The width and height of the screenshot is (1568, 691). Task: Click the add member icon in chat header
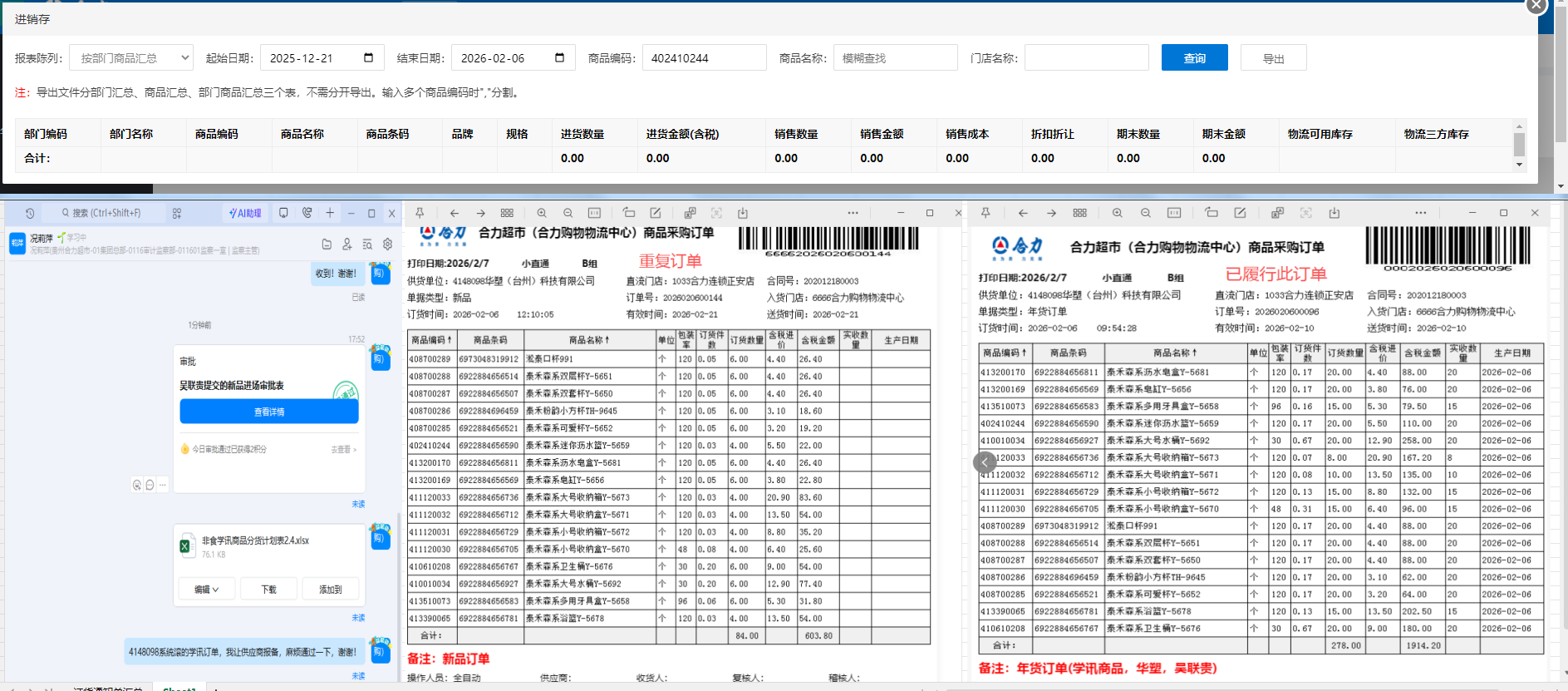click(x=347, y=244)
